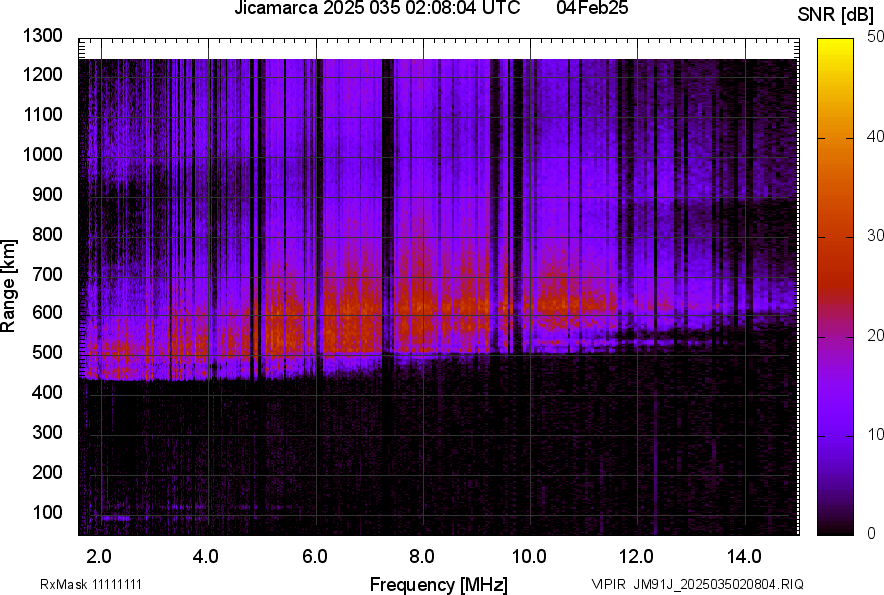The height and width of the screenshot is (595, 884).
Task: Click the SNR [dB] colorbar heading
Action: tap(837, 14)
